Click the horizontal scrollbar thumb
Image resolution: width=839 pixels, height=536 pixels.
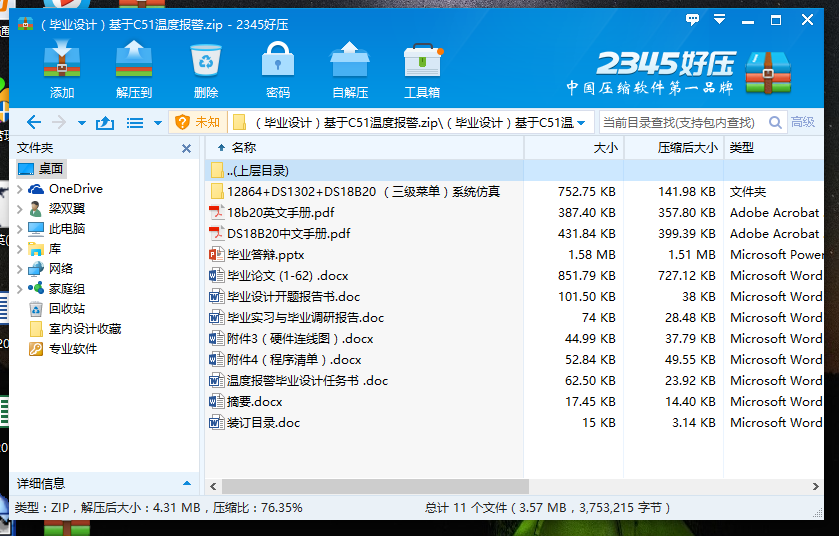pyautogui.click(x=375, y=486)
